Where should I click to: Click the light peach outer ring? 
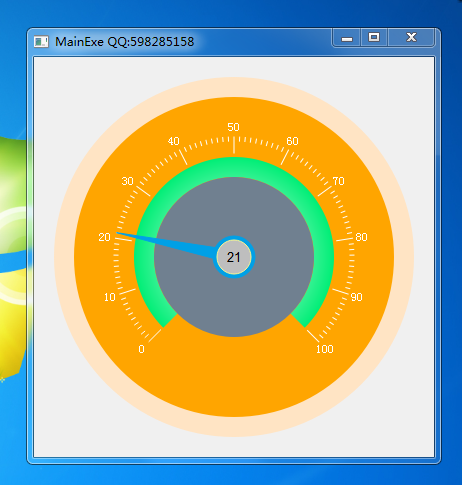click(x=234, y=87)
